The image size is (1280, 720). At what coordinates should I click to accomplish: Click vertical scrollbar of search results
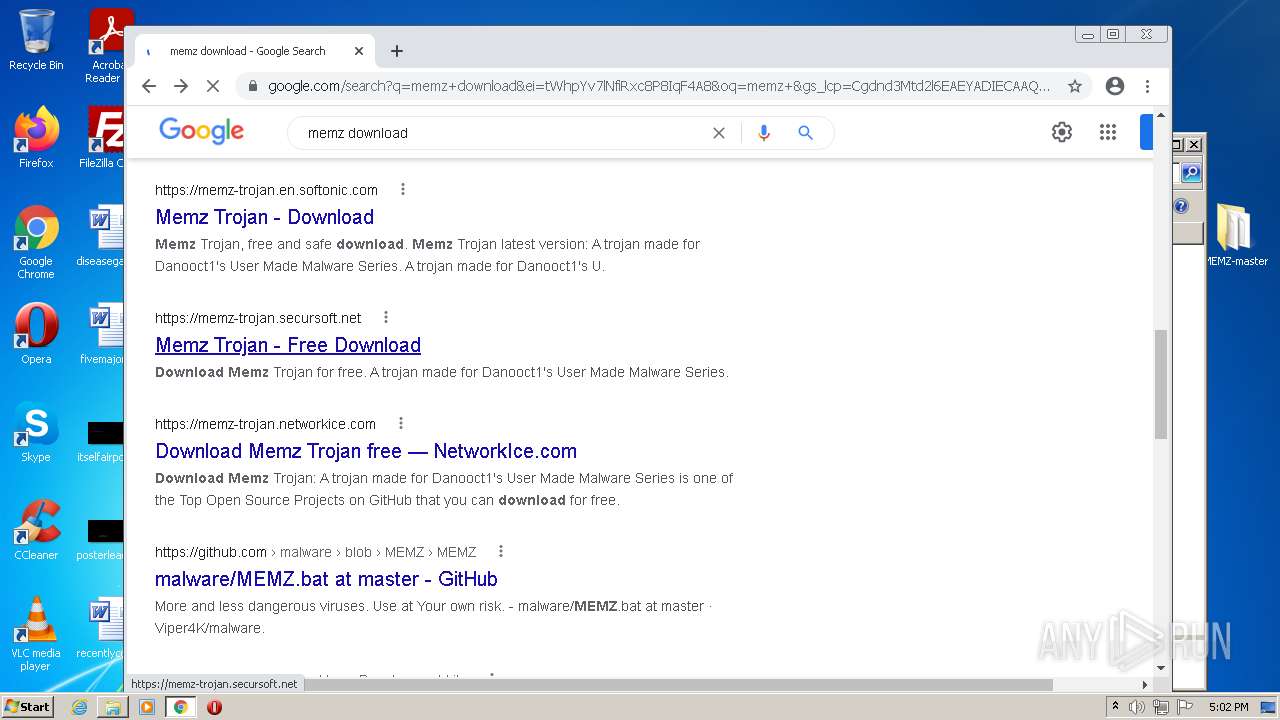(x=1160, y=384)
